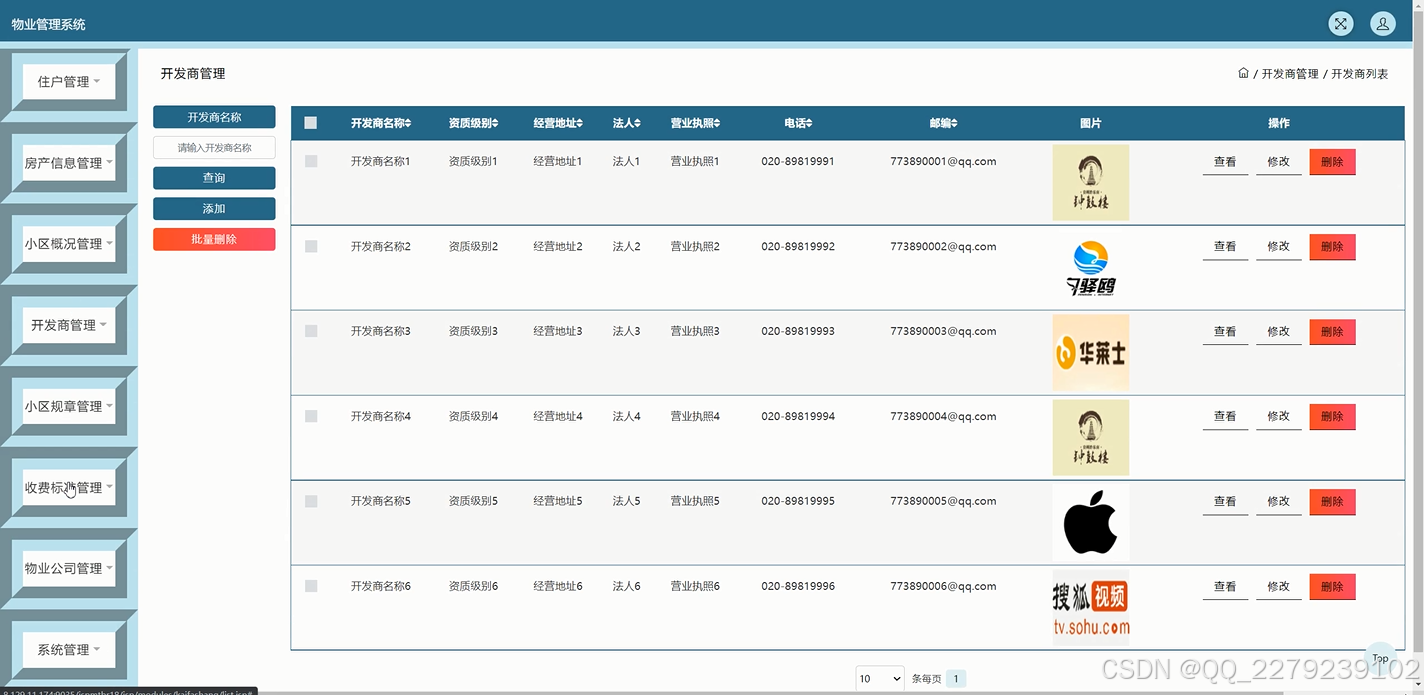This screenshot has width=1424, height=695.
Task: Open 开发商管理 breadcrumb link
Action: coord(1290,74)
